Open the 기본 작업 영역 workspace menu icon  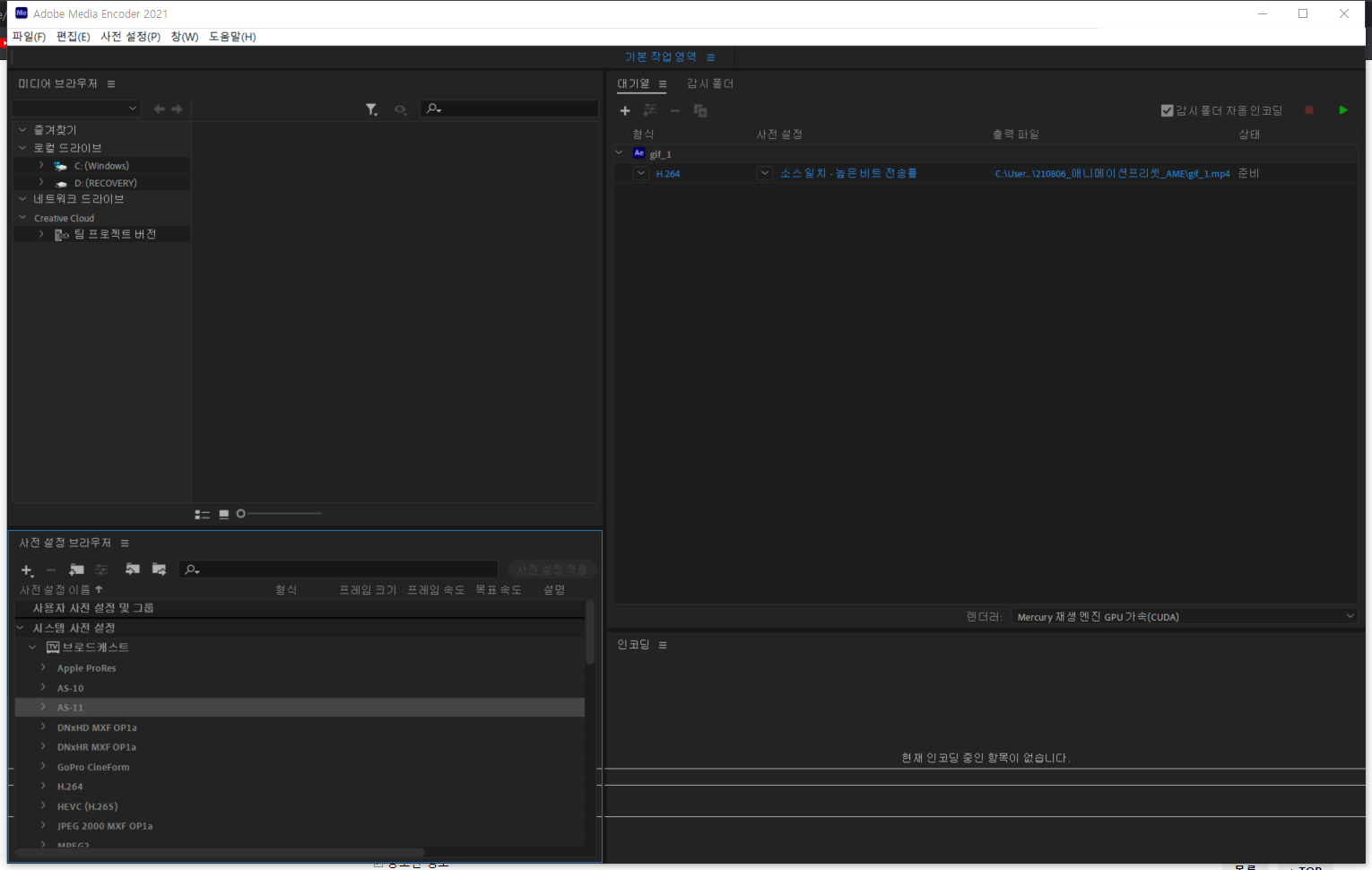pos(711,57)
